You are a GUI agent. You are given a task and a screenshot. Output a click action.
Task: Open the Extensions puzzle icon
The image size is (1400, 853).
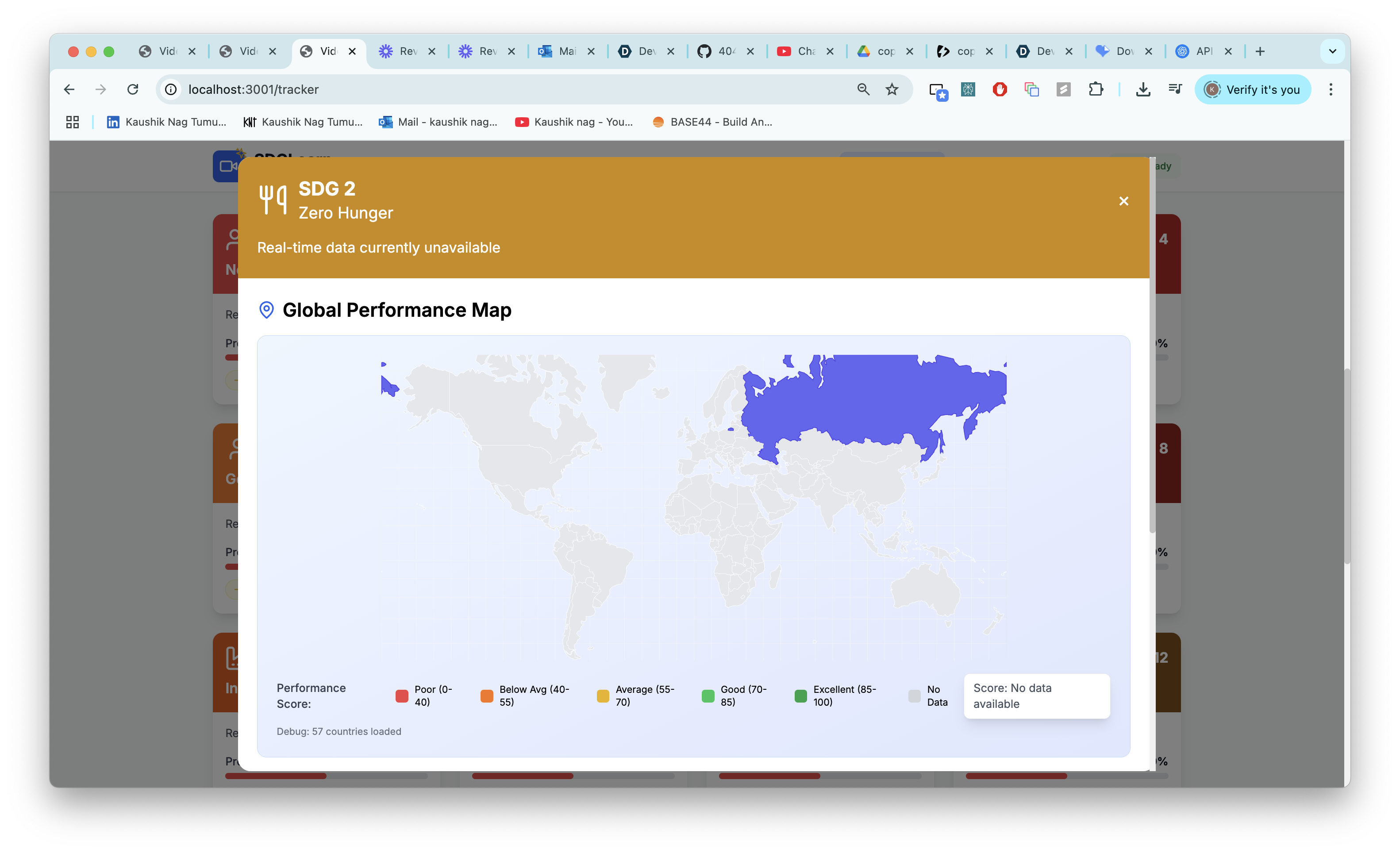(1096, 89)
